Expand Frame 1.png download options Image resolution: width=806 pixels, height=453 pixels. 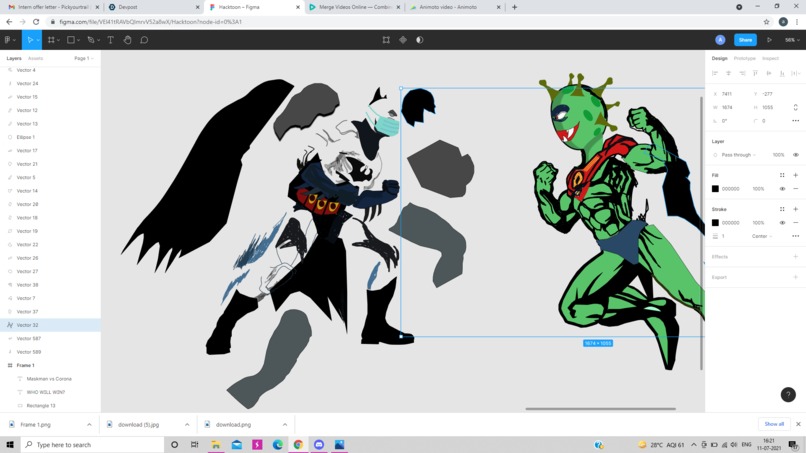(x=89, y=425)
